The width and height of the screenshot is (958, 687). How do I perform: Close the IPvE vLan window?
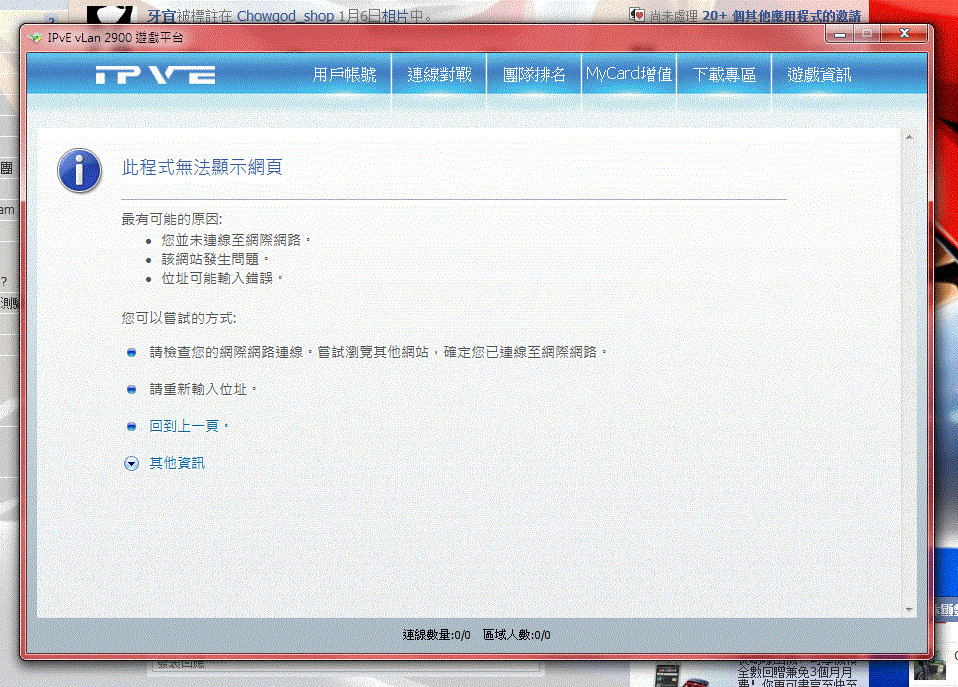click(x=905, y=33)
